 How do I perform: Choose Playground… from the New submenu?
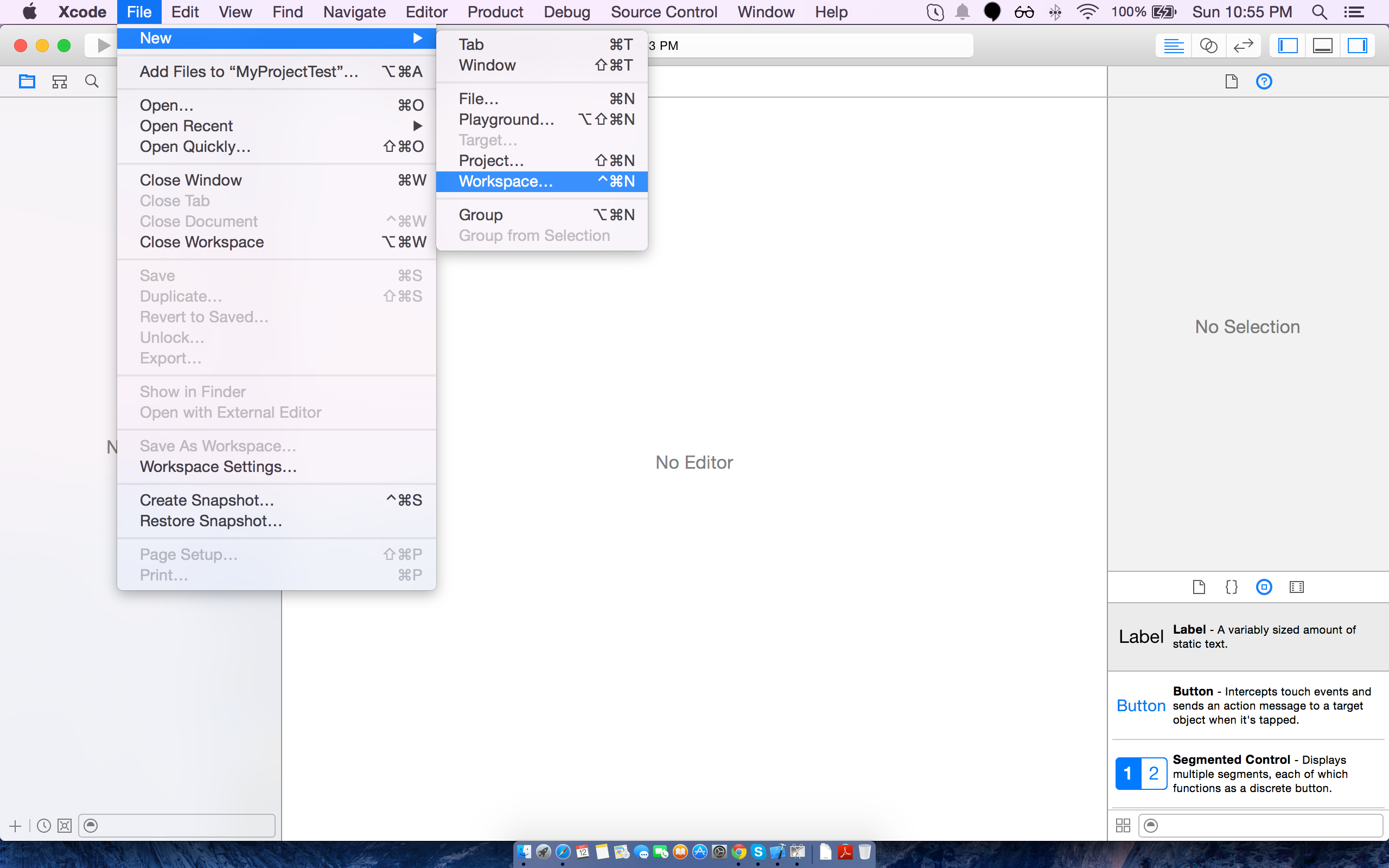(542, 119)
